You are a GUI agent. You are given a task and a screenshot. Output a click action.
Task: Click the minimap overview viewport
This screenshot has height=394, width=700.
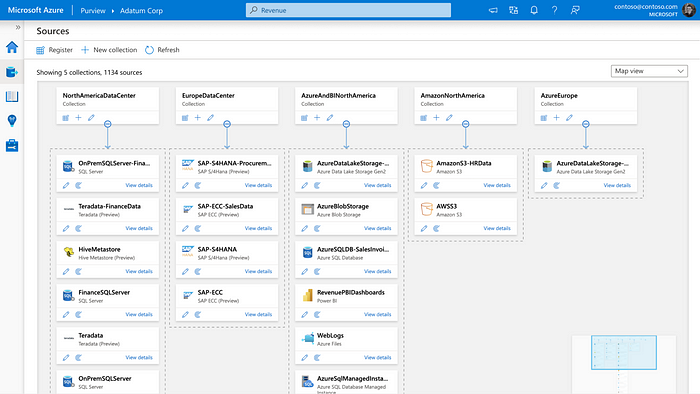[624, 353]
